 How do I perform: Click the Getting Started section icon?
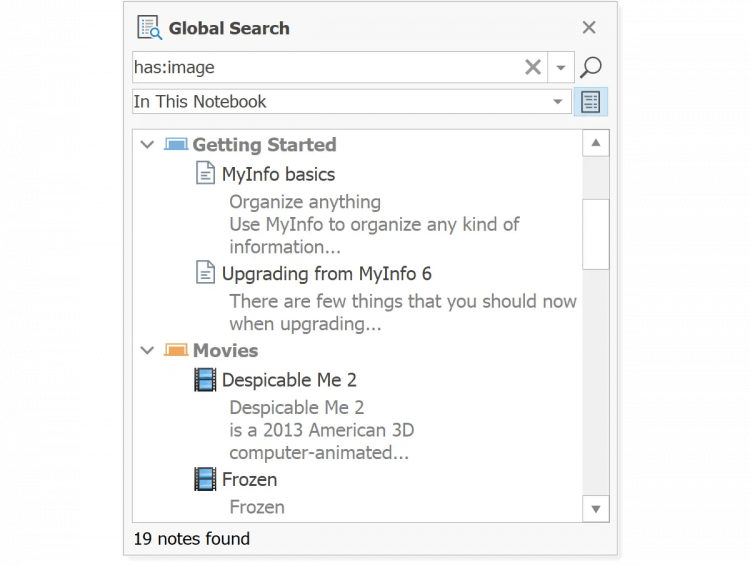(176, 145)
